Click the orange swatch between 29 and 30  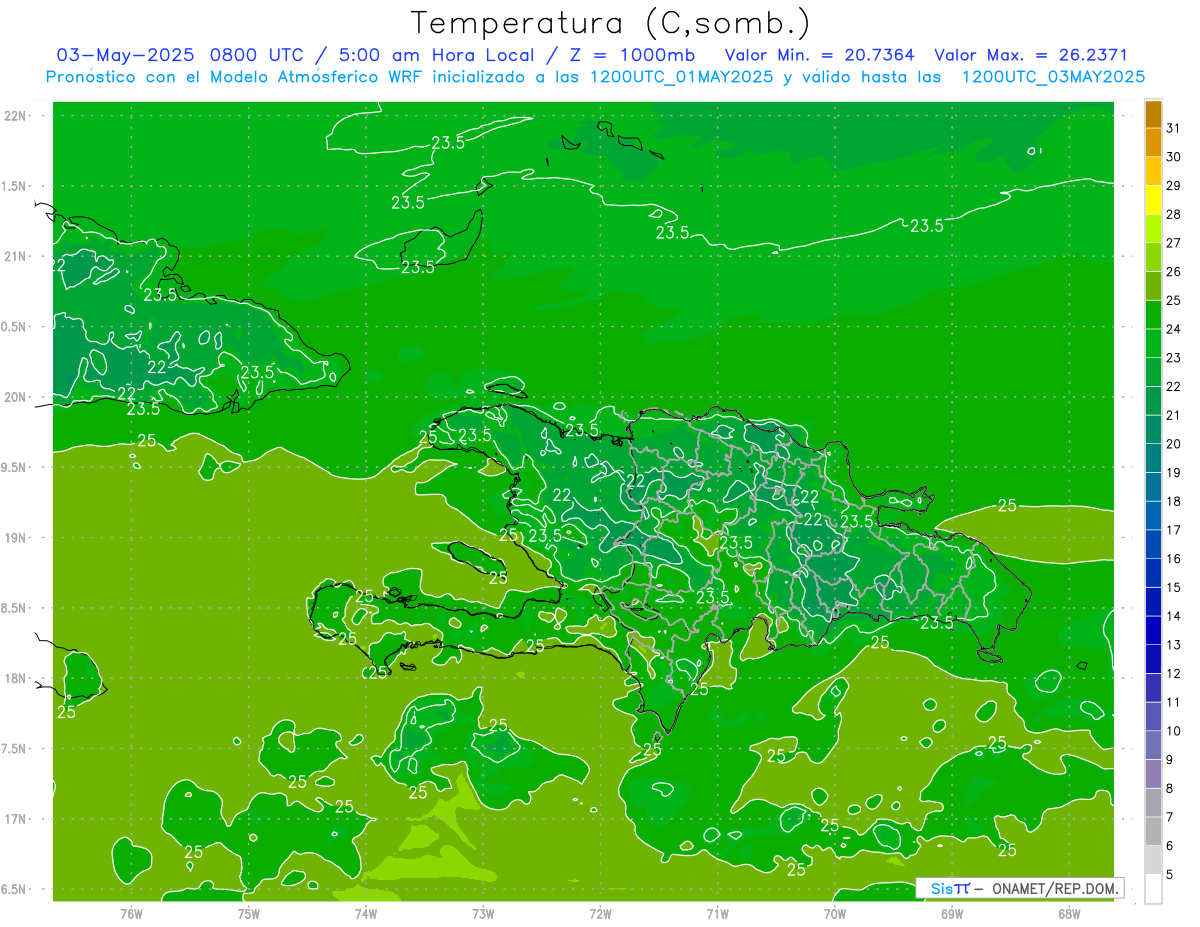(x=1153, y=172)
